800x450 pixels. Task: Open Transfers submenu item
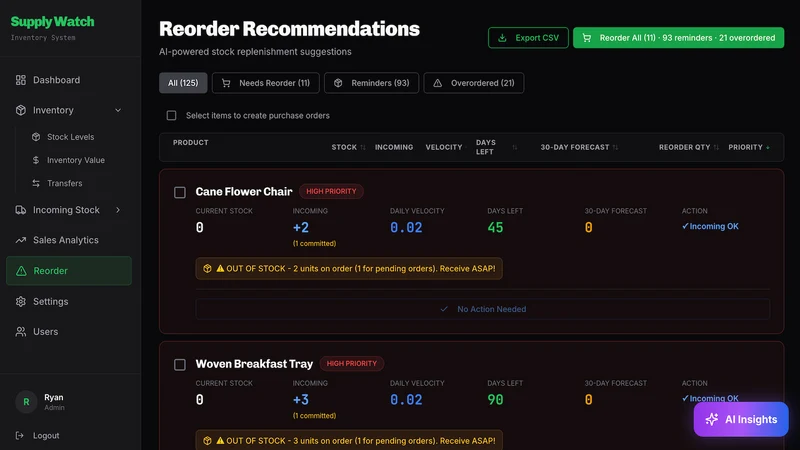pyautogui.click(x=64, y=183)
